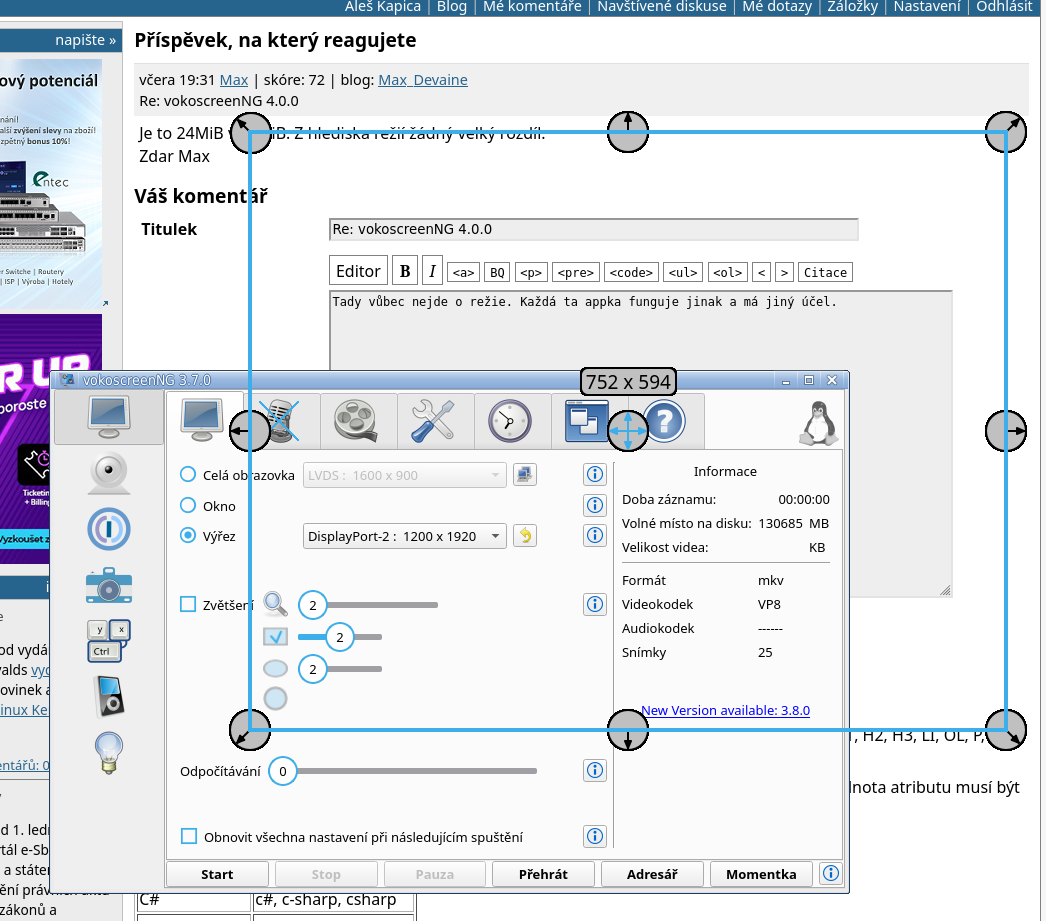Show info for Zvětšení option

[594, 604]
